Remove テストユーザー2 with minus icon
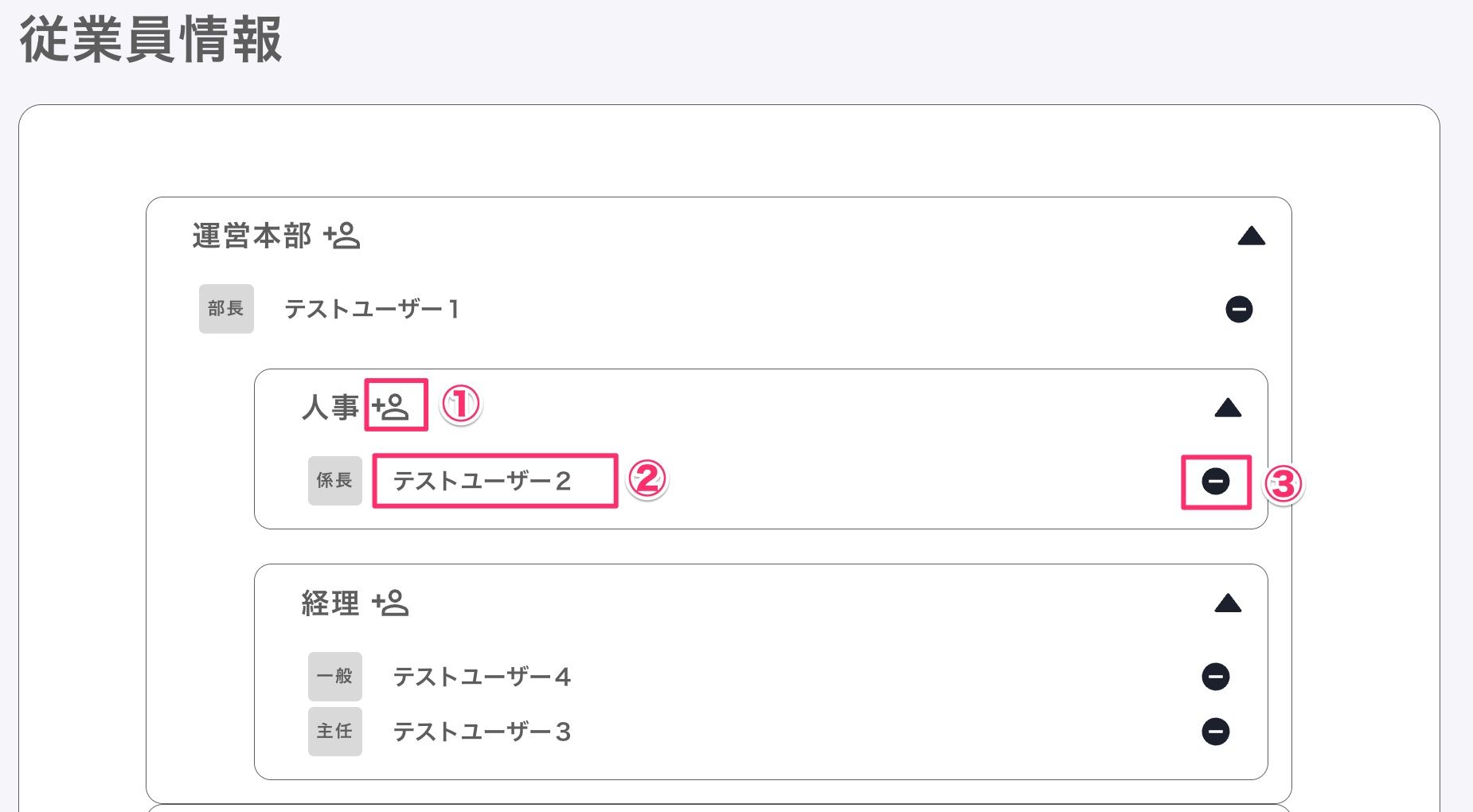Screen dimensions: 1473x812 click(1216, 481)
